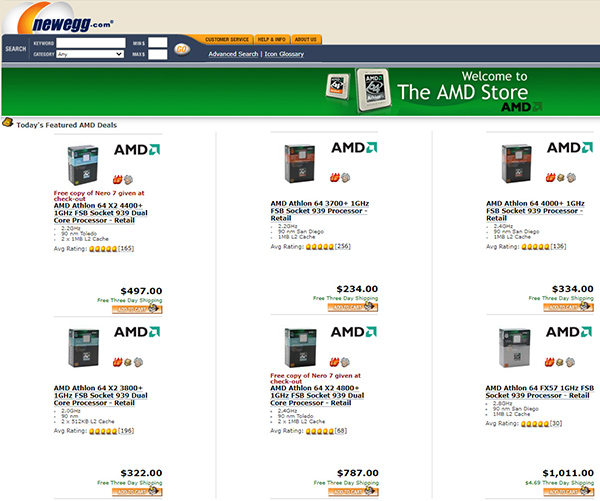This screenshot has height=501, width=600.
Task: Click the red hot-deal icon on X2 3800+
Action: click(x=117, y=362)
